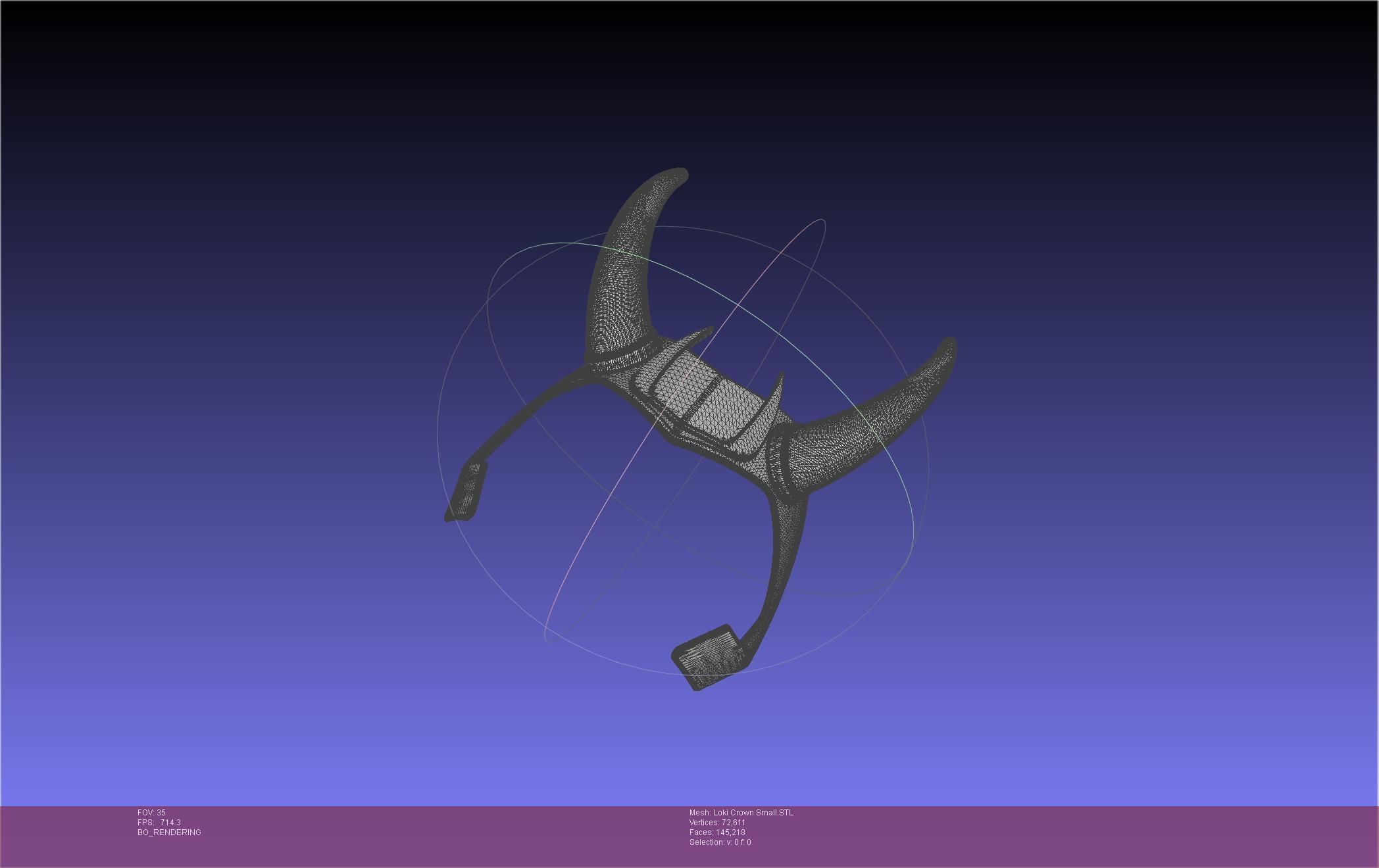Click the FOV: 35 status text
The width and height of the screenshot is (1379, 868).
(x=151, y=813)
